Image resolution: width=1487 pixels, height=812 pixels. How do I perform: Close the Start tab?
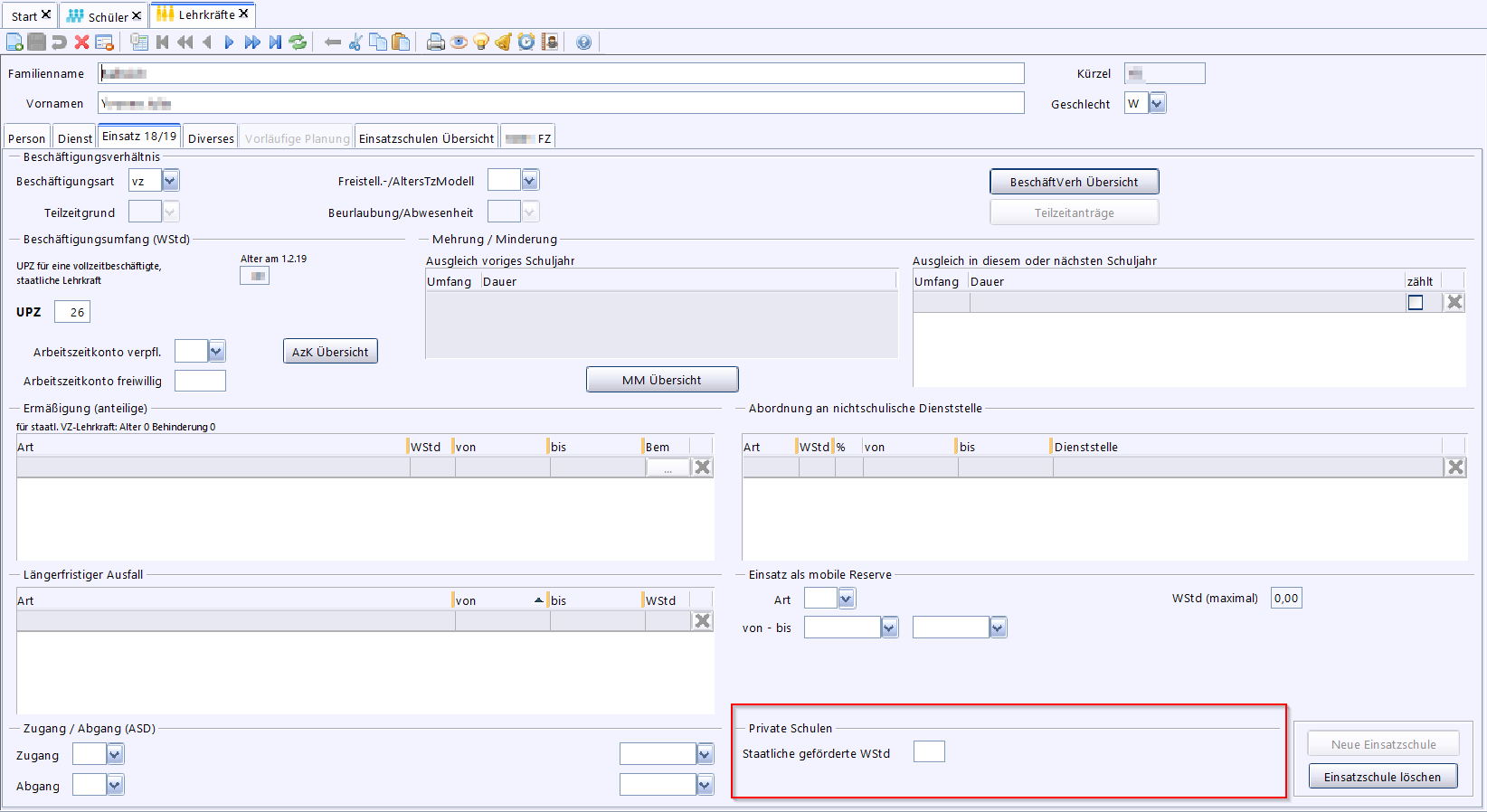[46, 14]
